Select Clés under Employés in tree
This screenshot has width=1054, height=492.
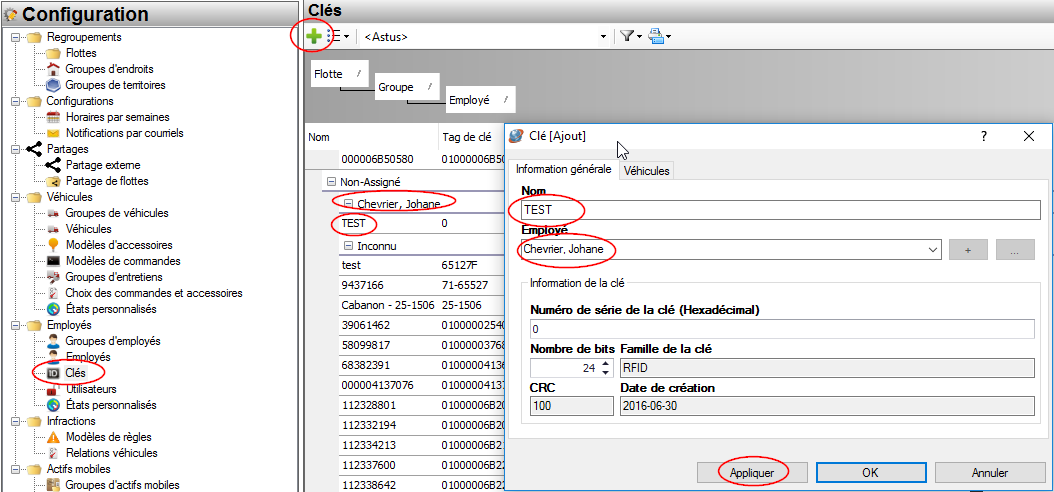(x=75, y=373)
